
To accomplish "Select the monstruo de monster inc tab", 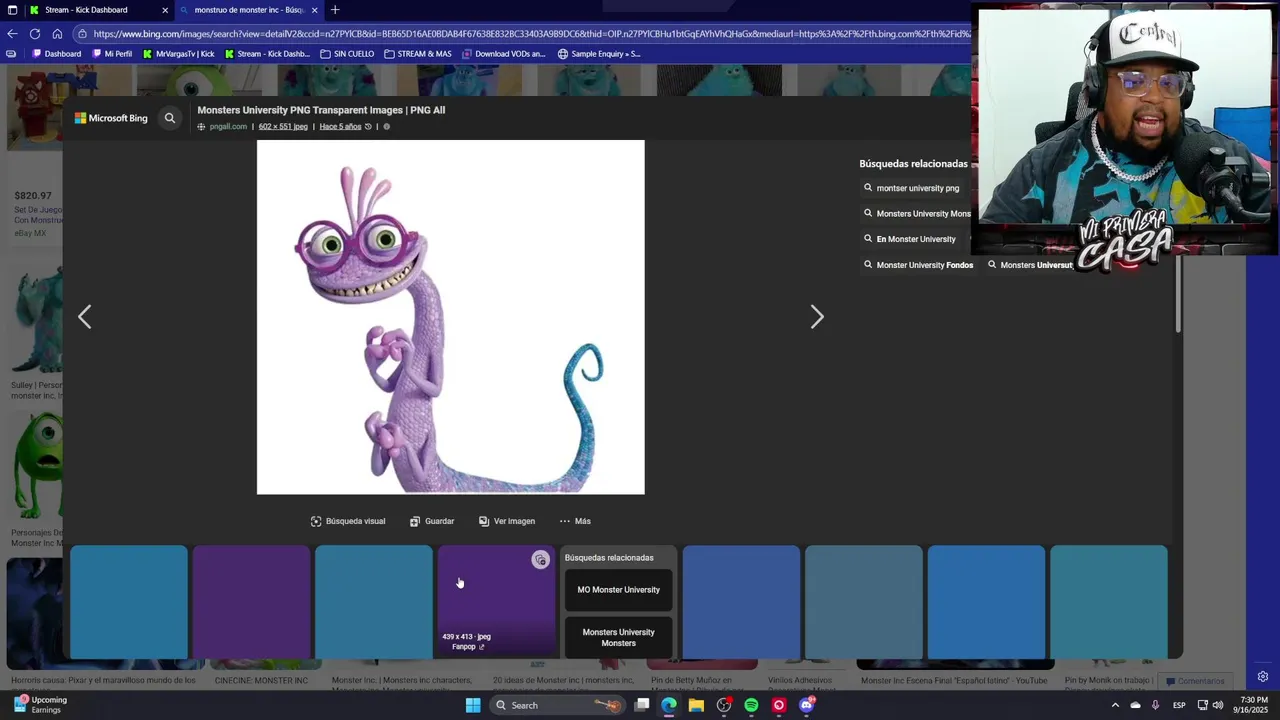I will [248, 10].
